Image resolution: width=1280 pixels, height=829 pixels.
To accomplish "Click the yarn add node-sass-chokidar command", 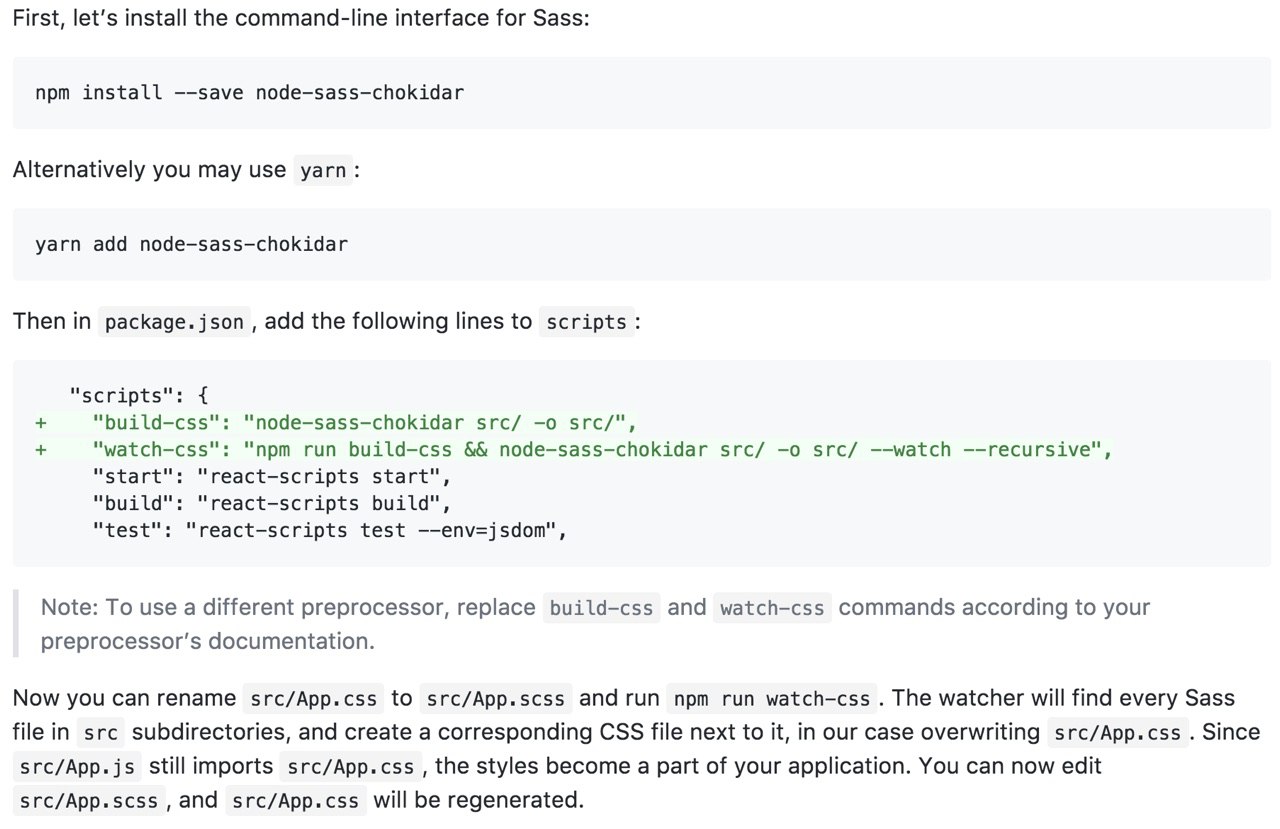I will [191, 244].
